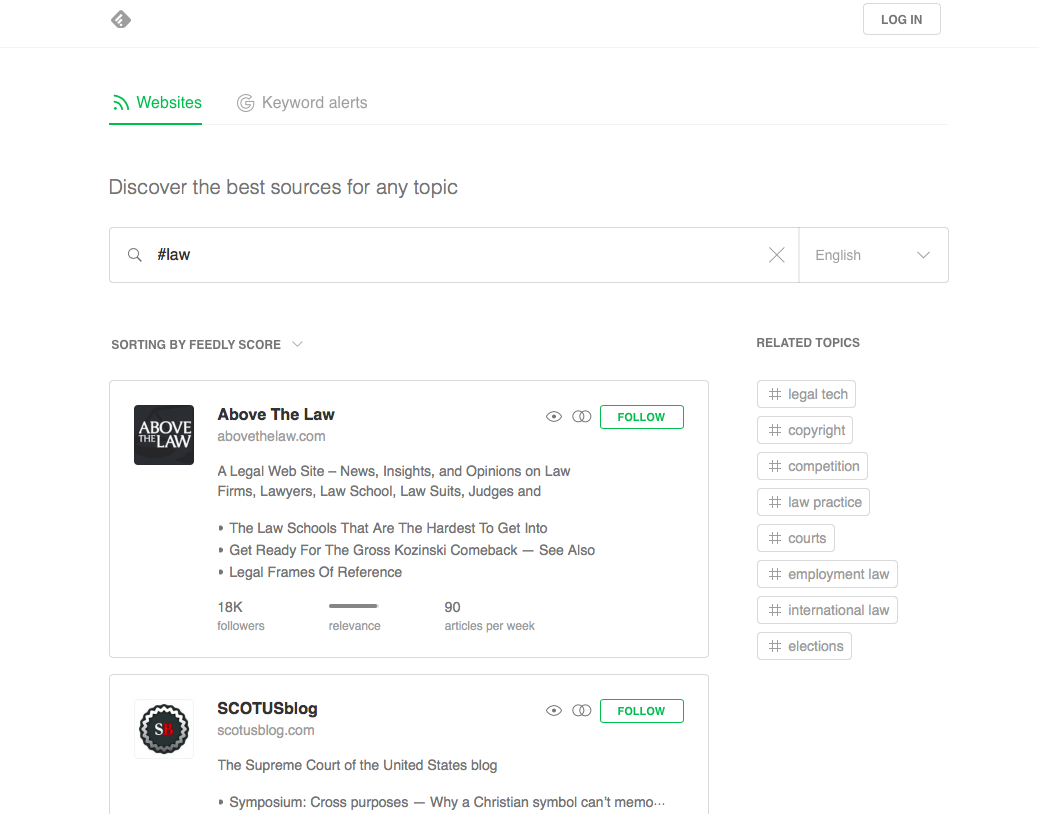The height and width of the screenshot is (814, 1039).
Task: Follow the SCOTUSblog feed
Action: [641, 711]
